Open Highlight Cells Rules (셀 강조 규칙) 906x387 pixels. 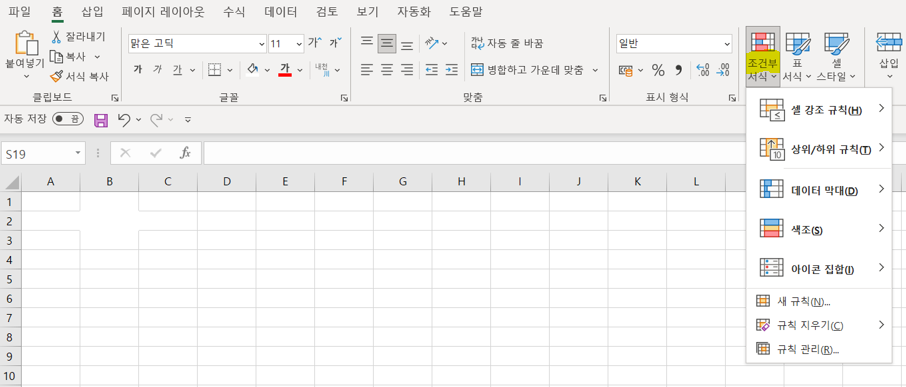pyautogui.click(x=819, y=110)
